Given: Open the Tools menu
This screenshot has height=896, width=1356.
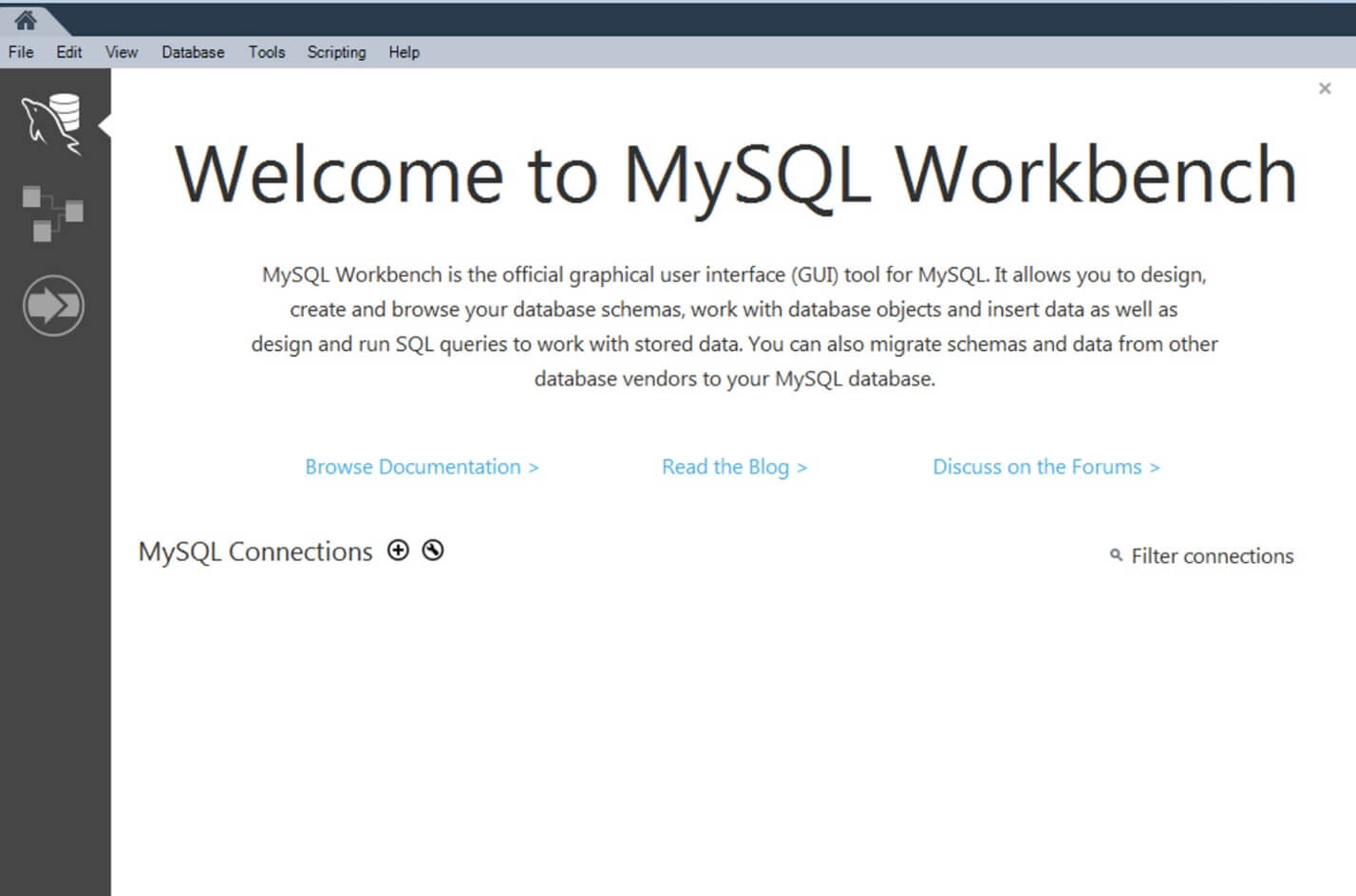Looking at the screenshot, I should [x=267, y=52].
